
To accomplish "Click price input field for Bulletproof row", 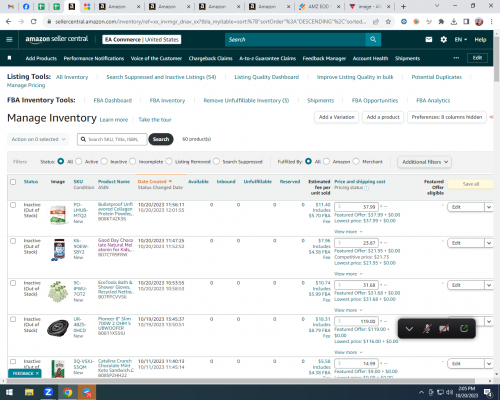I will coord(356,207).
